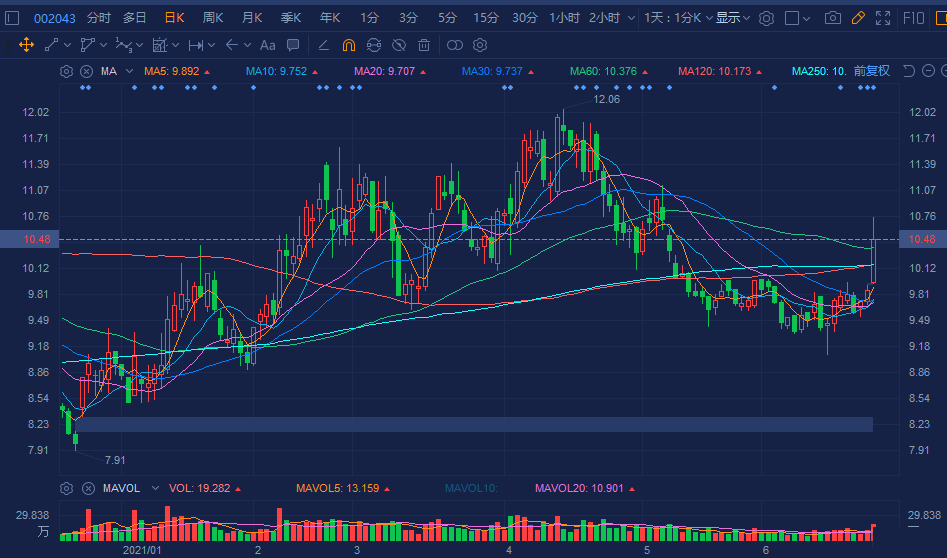
Task: Select the move crosshair cursor tool
Action: (26, 45)
